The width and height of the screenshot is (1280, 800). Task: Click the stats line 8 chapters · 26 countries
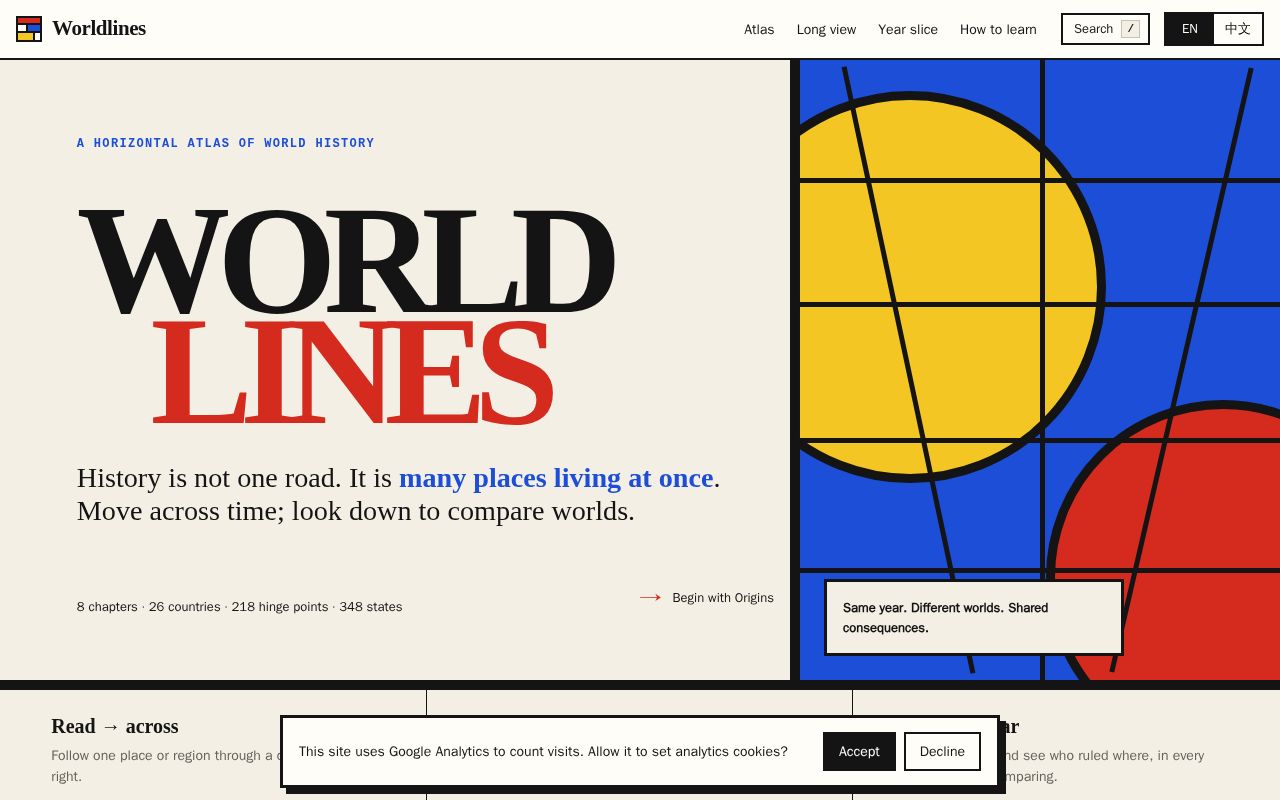click(x=240, y=607)
